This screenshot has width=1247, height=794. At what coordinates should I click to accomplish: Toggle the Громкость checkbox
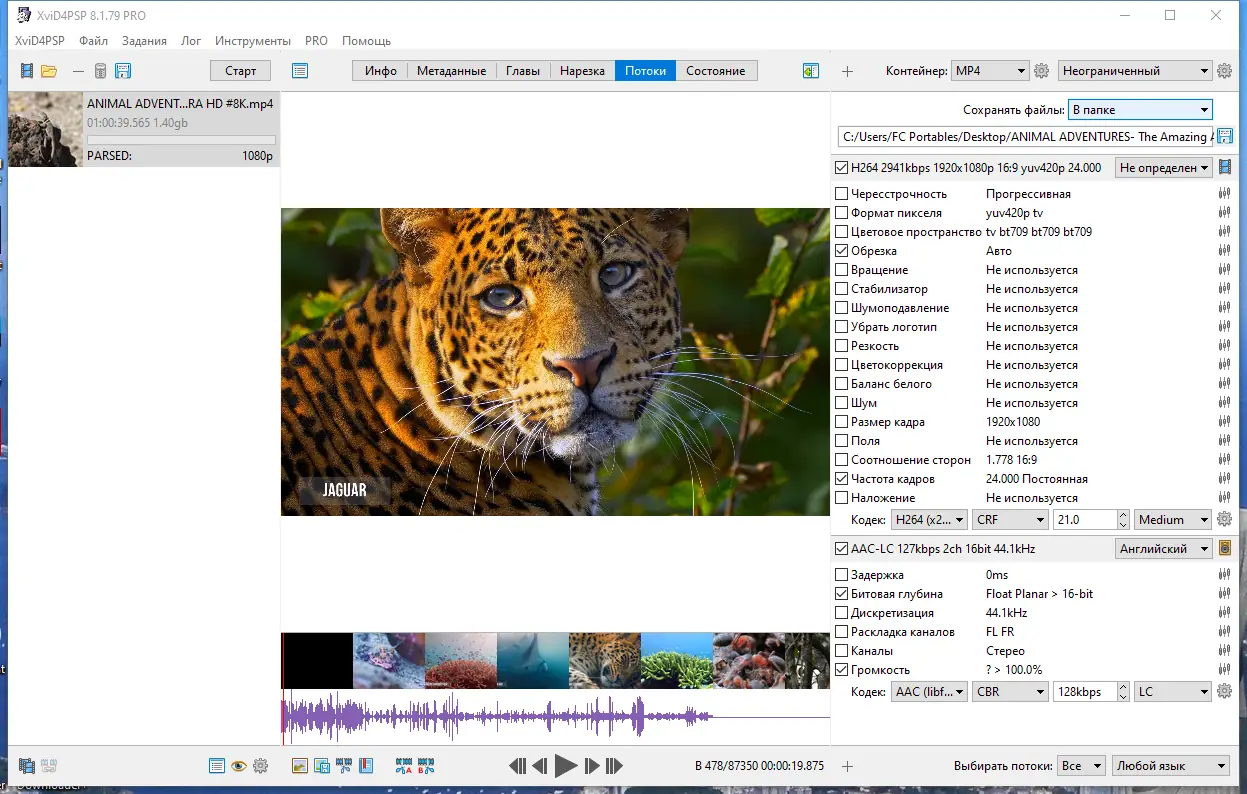click(x=842, y=670)
